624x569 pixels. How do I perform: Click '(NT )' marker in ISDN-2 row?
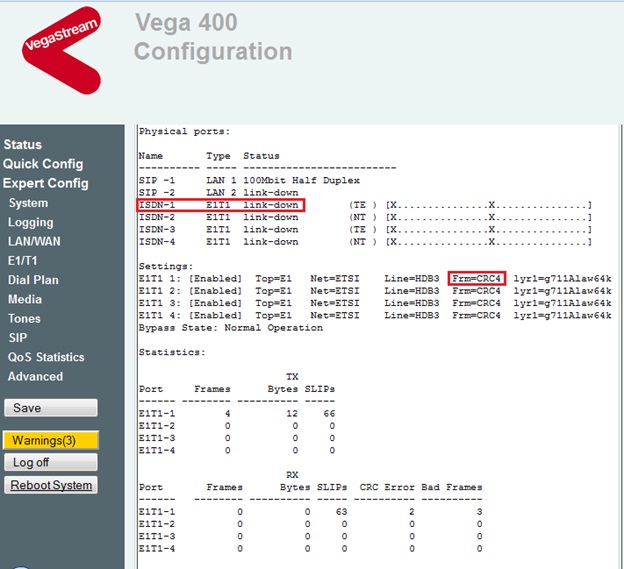pyautogui.click(x=363, y=217)
